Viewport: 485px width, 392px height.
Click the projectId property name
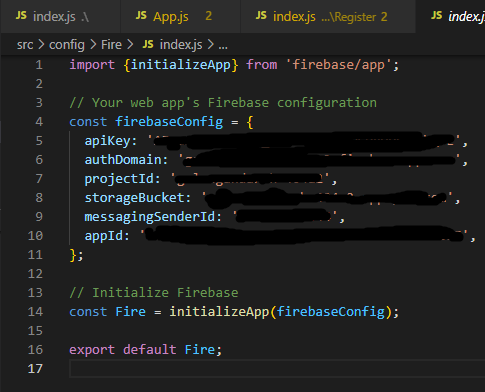coord(119,179)
